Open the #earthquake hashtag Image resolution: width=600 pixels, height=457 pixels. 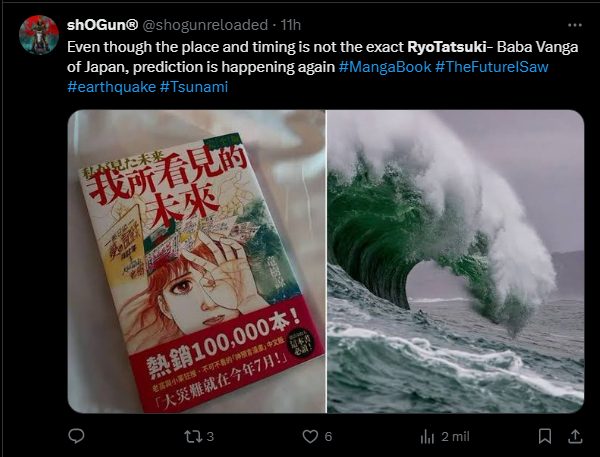pos(111,87)
